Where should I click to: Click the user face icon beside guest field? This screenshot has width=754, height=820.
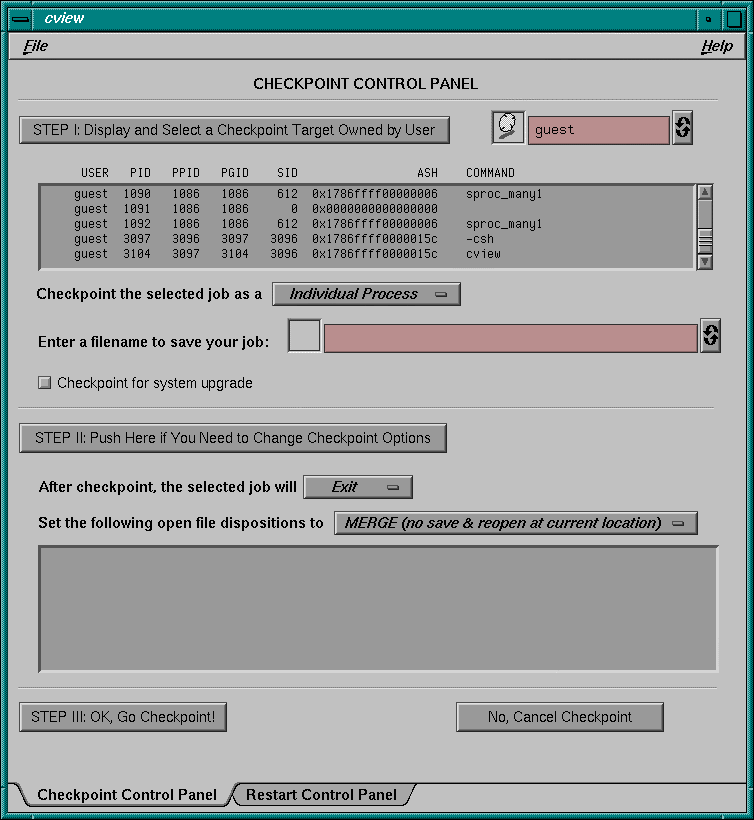pos(508,127)
